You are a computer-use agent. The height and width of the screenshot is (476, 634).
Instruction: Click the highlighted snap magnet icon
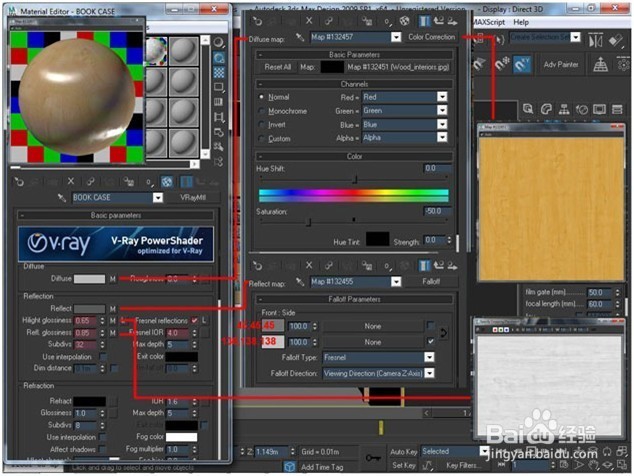[522, 65]
